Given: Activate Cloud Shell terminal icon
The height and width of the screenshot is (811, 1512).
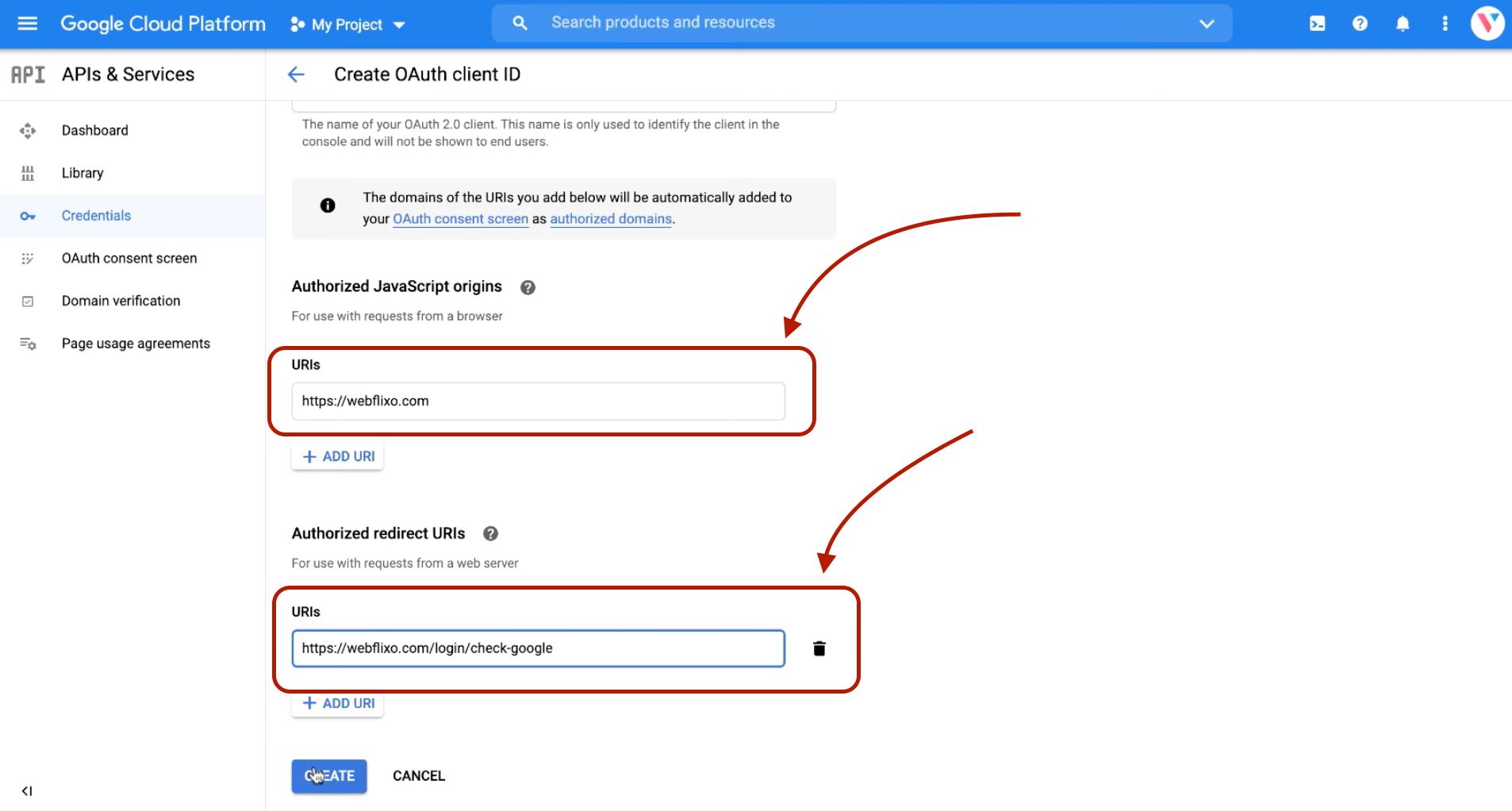Looking at the screenshot, I should pos(1317,24).
